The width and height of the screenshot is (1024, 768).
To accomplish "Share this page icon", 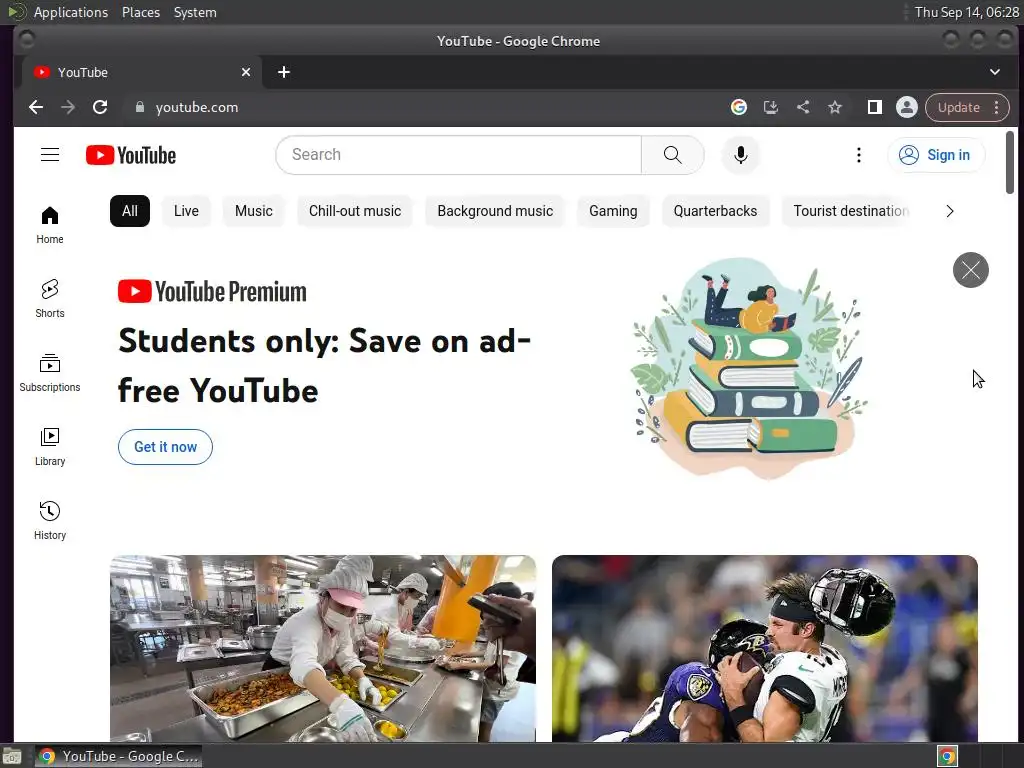I will click(803, 107).
